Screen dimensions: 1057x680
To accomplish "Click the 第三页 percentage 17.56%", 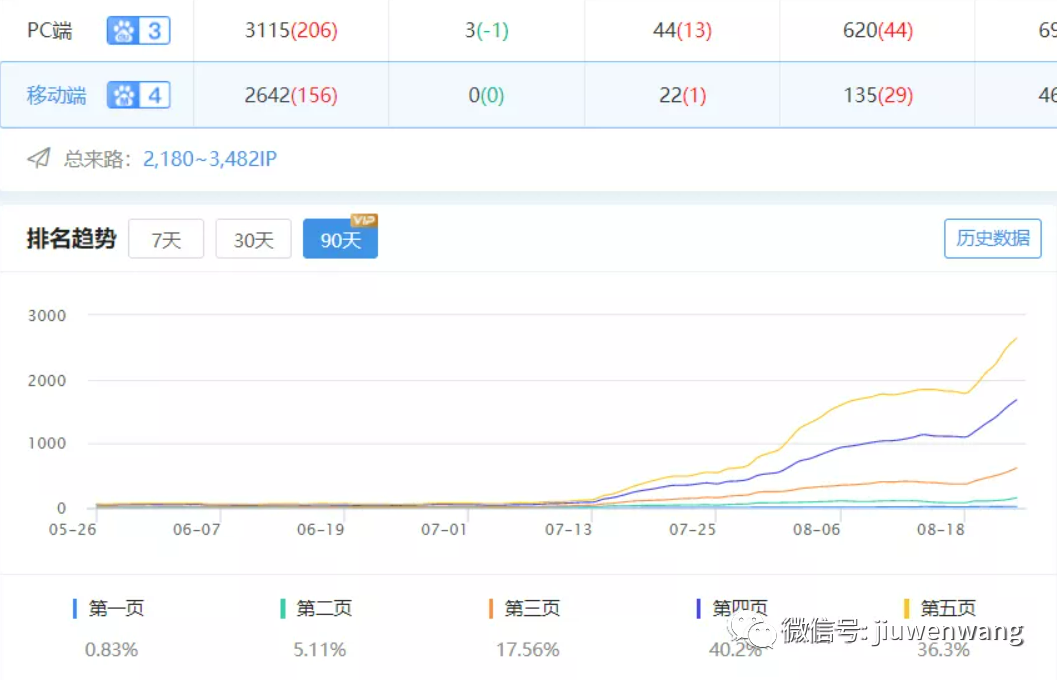I will click(x=528, y=650).
